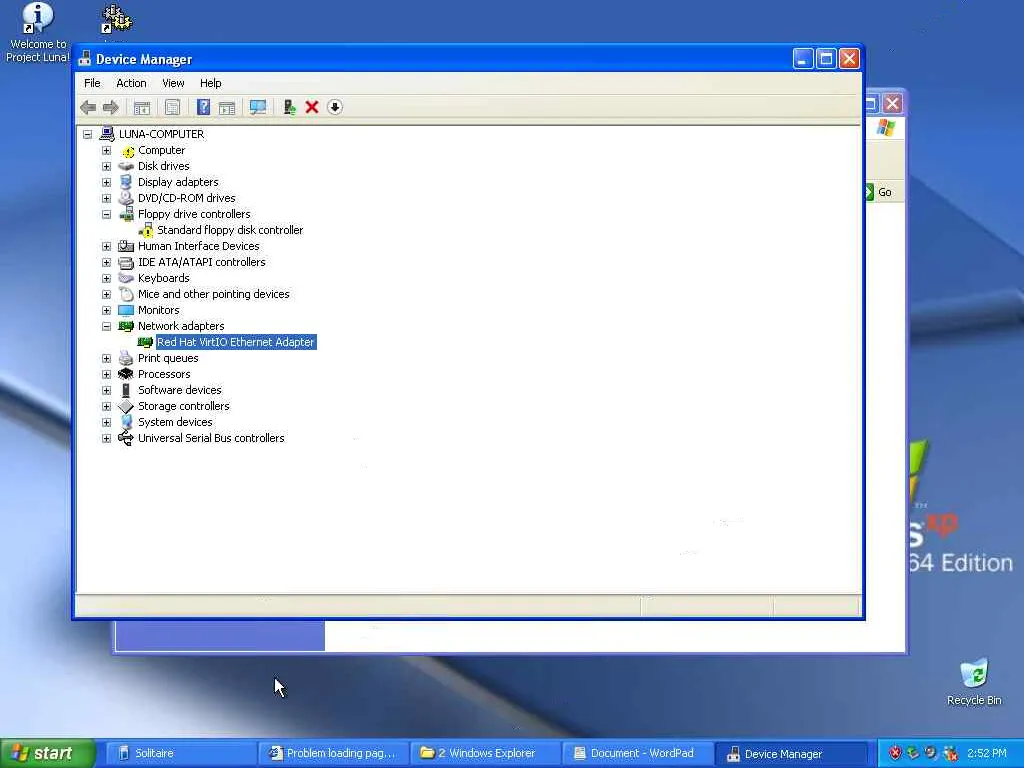
Task: Close the background window behind Device Manager
Action: pyautogui.click(x=892, y=103)
